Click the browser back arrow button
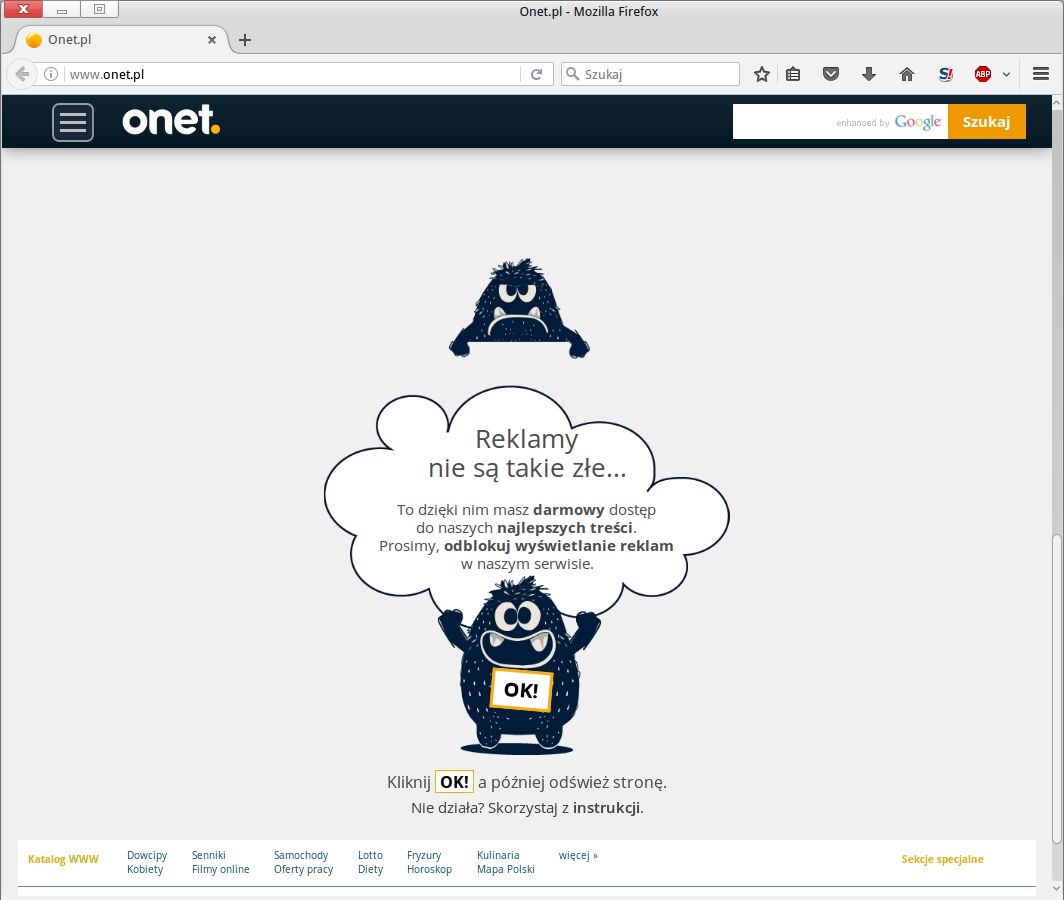This screenshot has width=1064, height=900. (22, 74)
